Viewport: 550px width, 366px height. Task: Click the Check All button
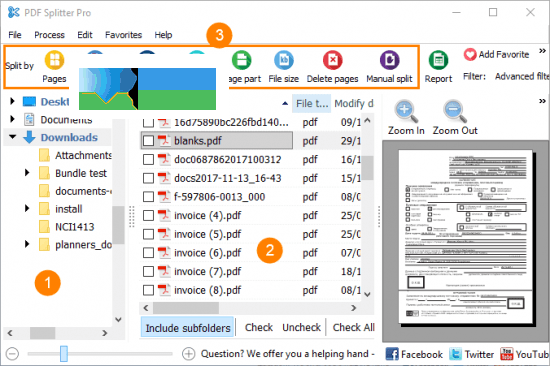(353, 327)
